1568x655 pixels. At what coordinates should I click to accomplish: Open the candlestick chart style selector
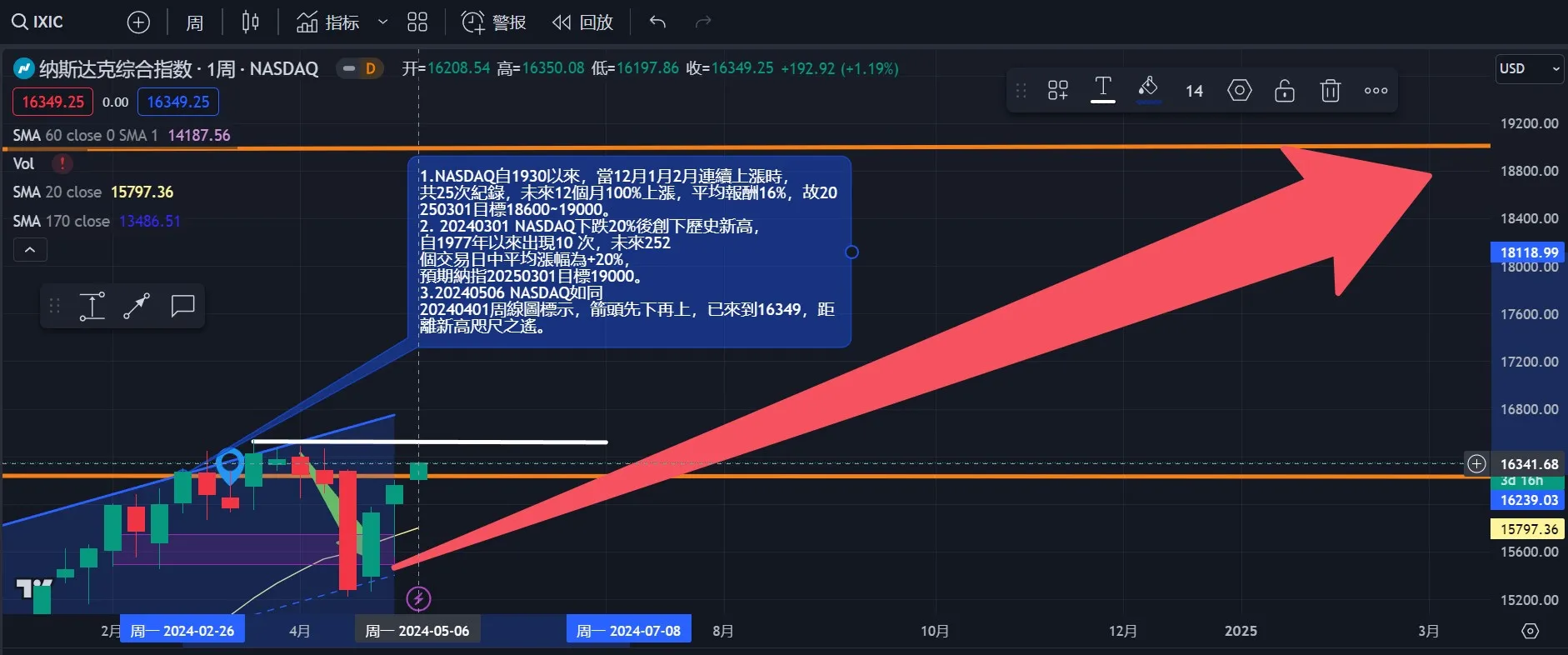(x=250, y=22)
